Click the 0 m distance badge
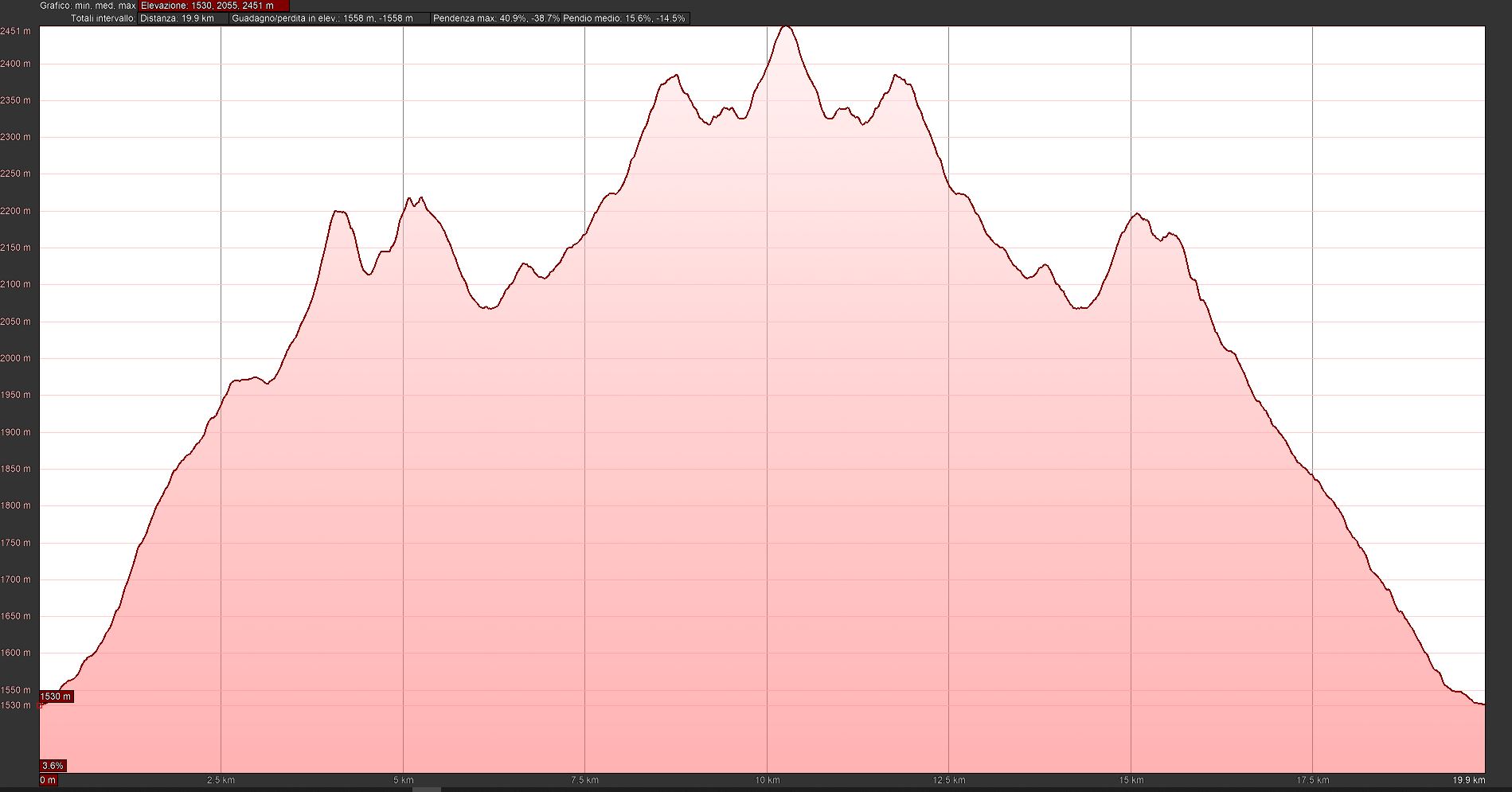The width and height of the screenshot is (1512, 792). (x=49, y=780)
